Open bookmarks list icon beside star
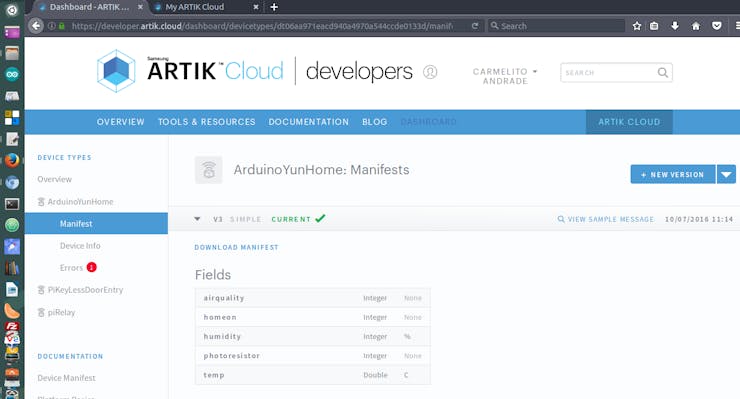Image resolution: width=740 pixels, height=399 pixels. click(654, 26)
